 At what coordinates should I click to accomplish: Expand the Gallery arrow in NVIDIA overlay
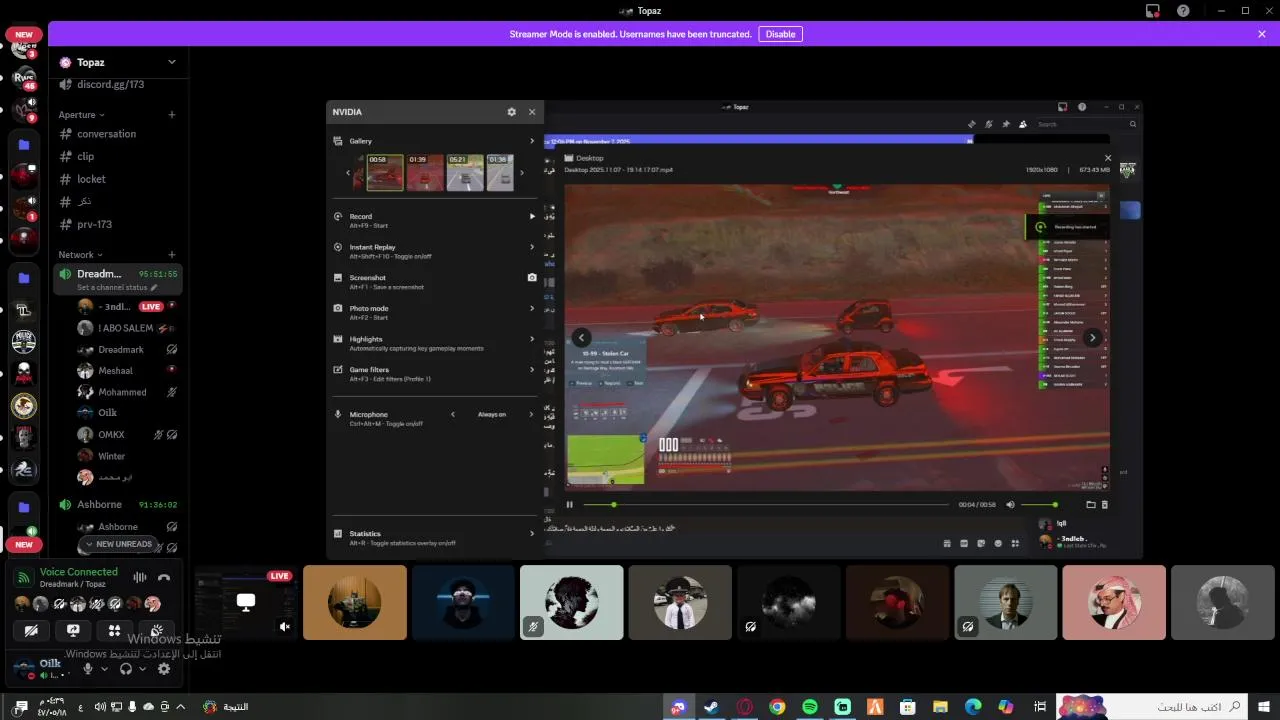[x=532, y=141]
